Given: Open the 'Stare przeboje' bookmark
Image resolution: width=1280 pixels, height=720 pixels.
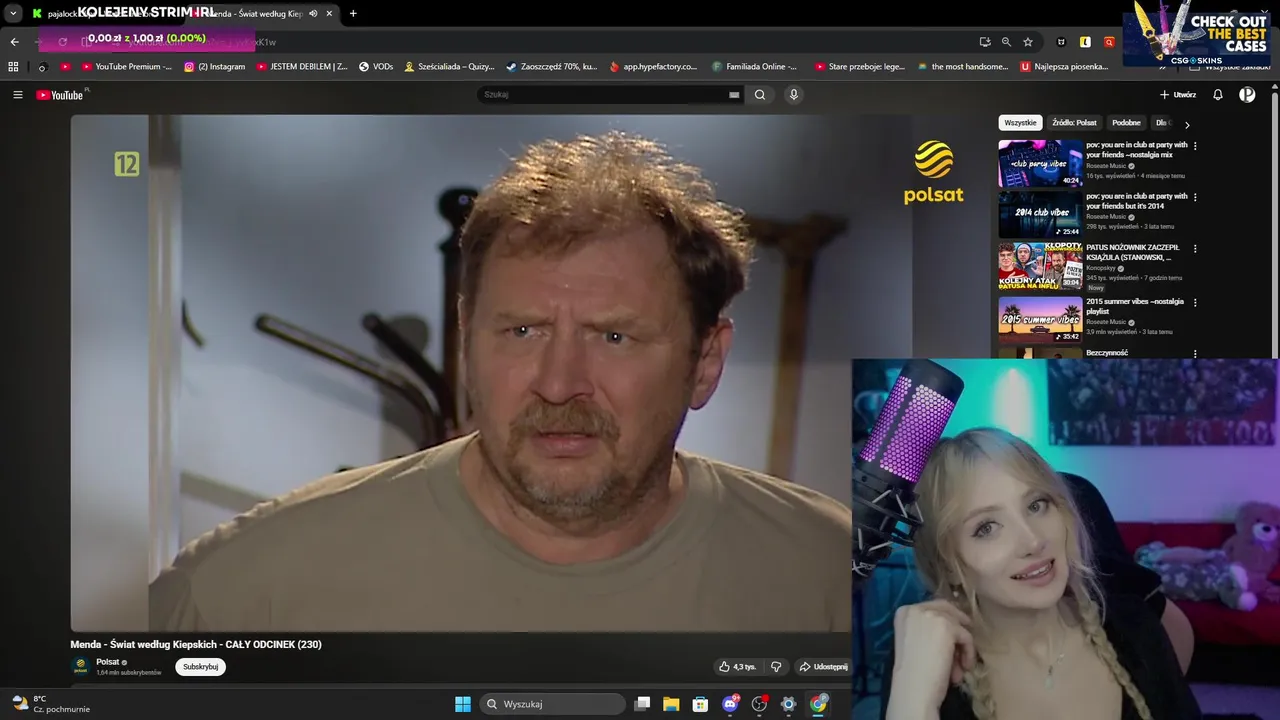Looking at the screenshot, I should (860, 67).
